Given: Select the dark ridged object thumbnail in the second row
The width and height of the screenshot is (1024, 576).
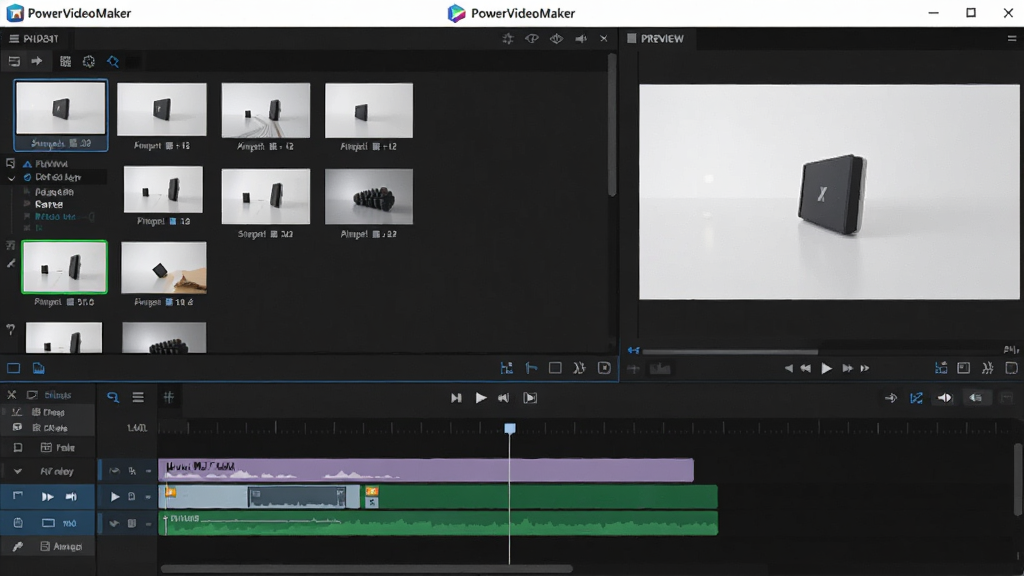Looking at the screenshot, I should point(369,197).
